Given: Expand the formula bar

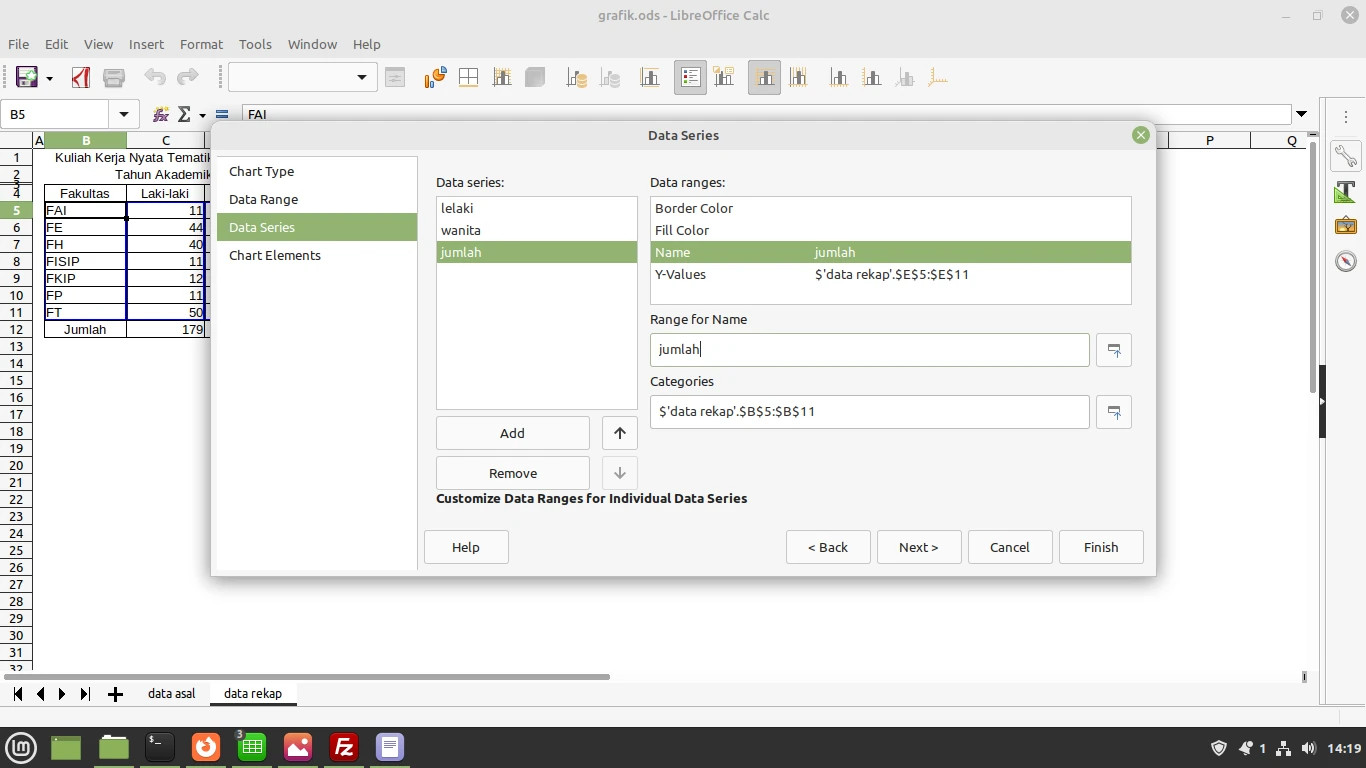Looking at the screenshot, I should pos(1301,115).
